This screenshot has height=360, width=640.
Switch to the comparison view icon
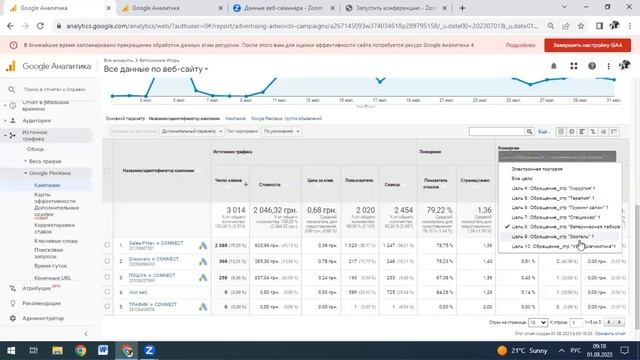pos(593,131)
